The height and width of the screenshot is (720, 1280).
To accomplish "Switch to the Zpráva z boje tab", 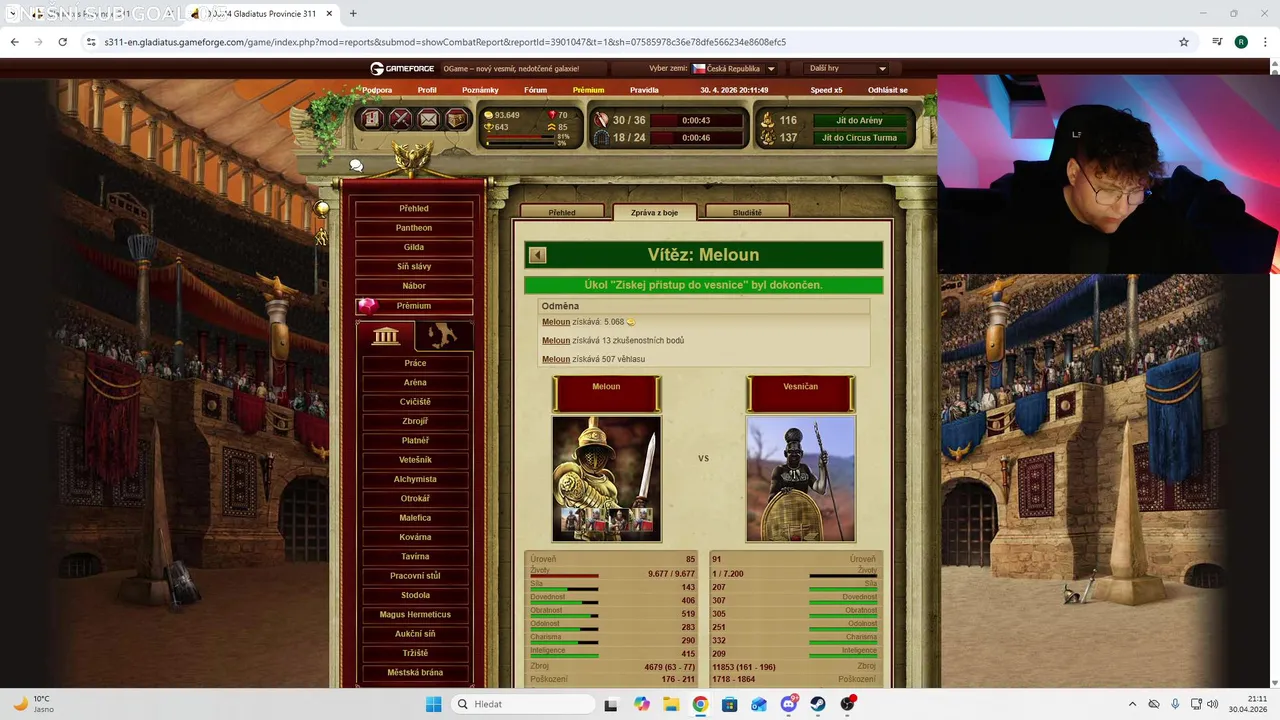I will 654,212.
